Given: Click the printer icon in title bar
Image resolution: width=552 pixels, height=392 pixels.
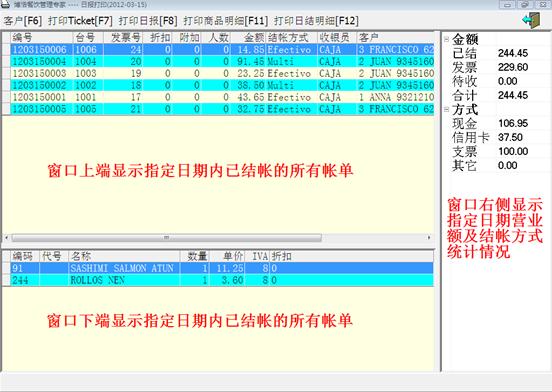Looking at the screenshot, I should pyautogui.click(x=5, y=5).
